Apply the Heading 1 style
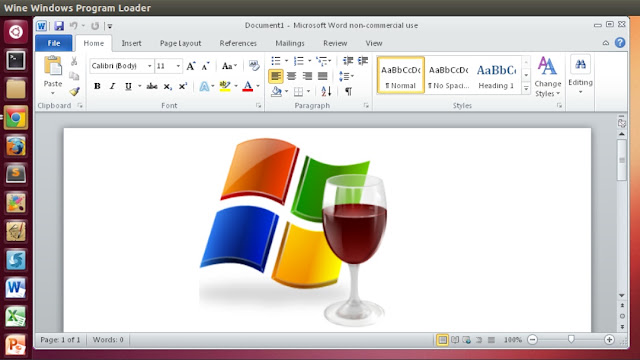Screen dimensions: 640x360 click(x=496, y=76)
